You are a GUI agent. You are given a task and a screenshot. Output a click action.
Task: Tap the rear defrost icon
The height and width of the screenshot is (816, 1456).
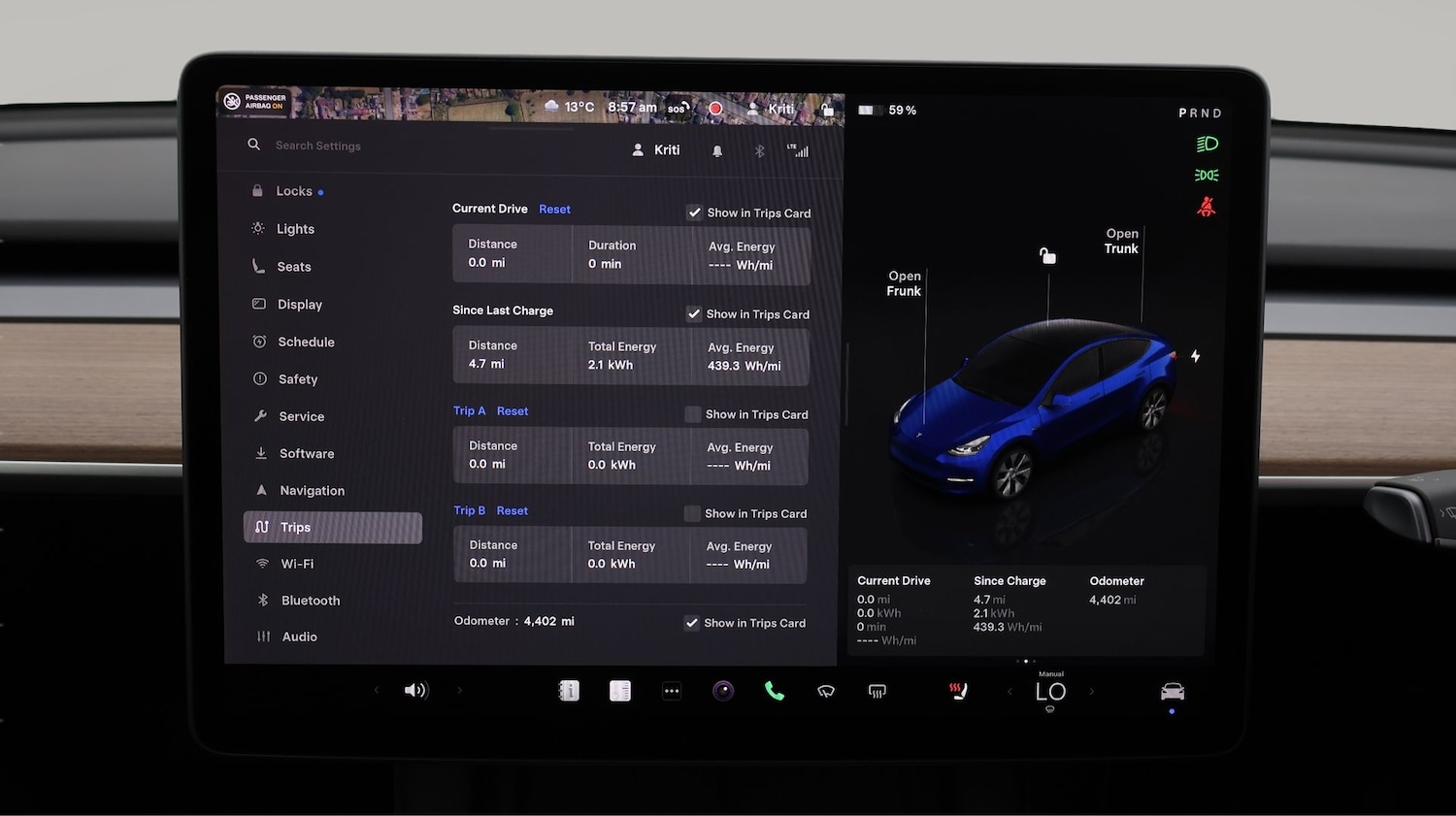click(x=877, y=691)
